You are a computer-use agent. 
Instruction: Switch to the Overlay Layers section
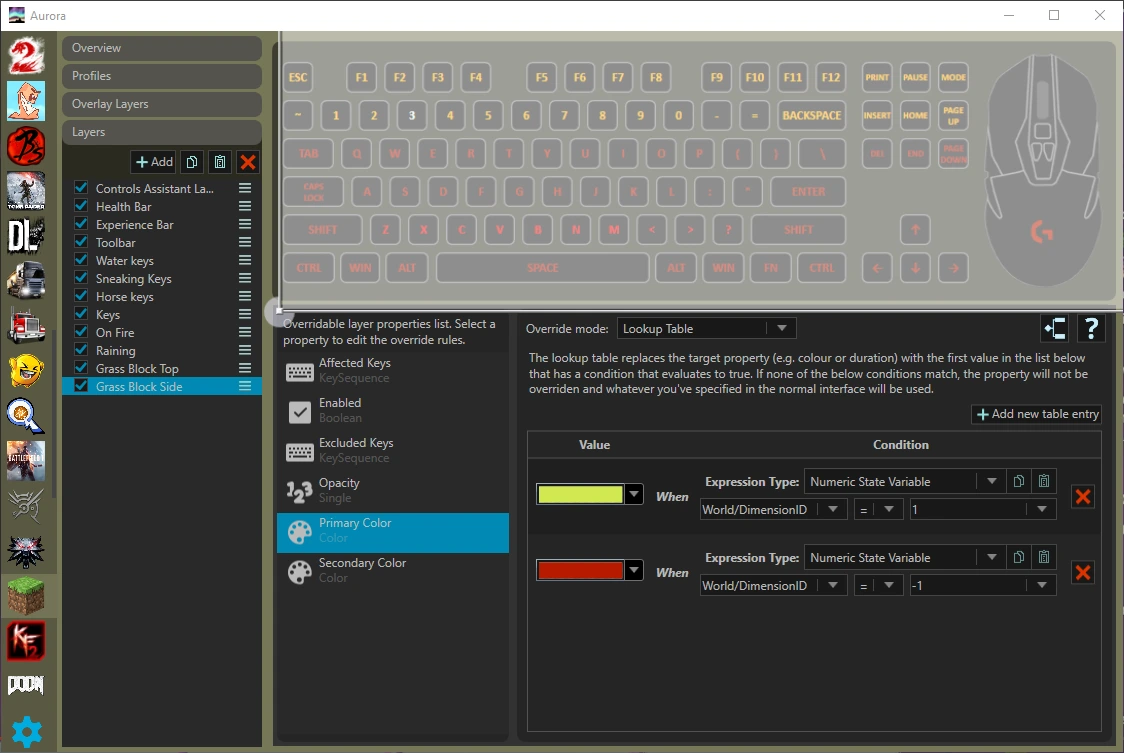pyautogui.click(x=161, y=104)
